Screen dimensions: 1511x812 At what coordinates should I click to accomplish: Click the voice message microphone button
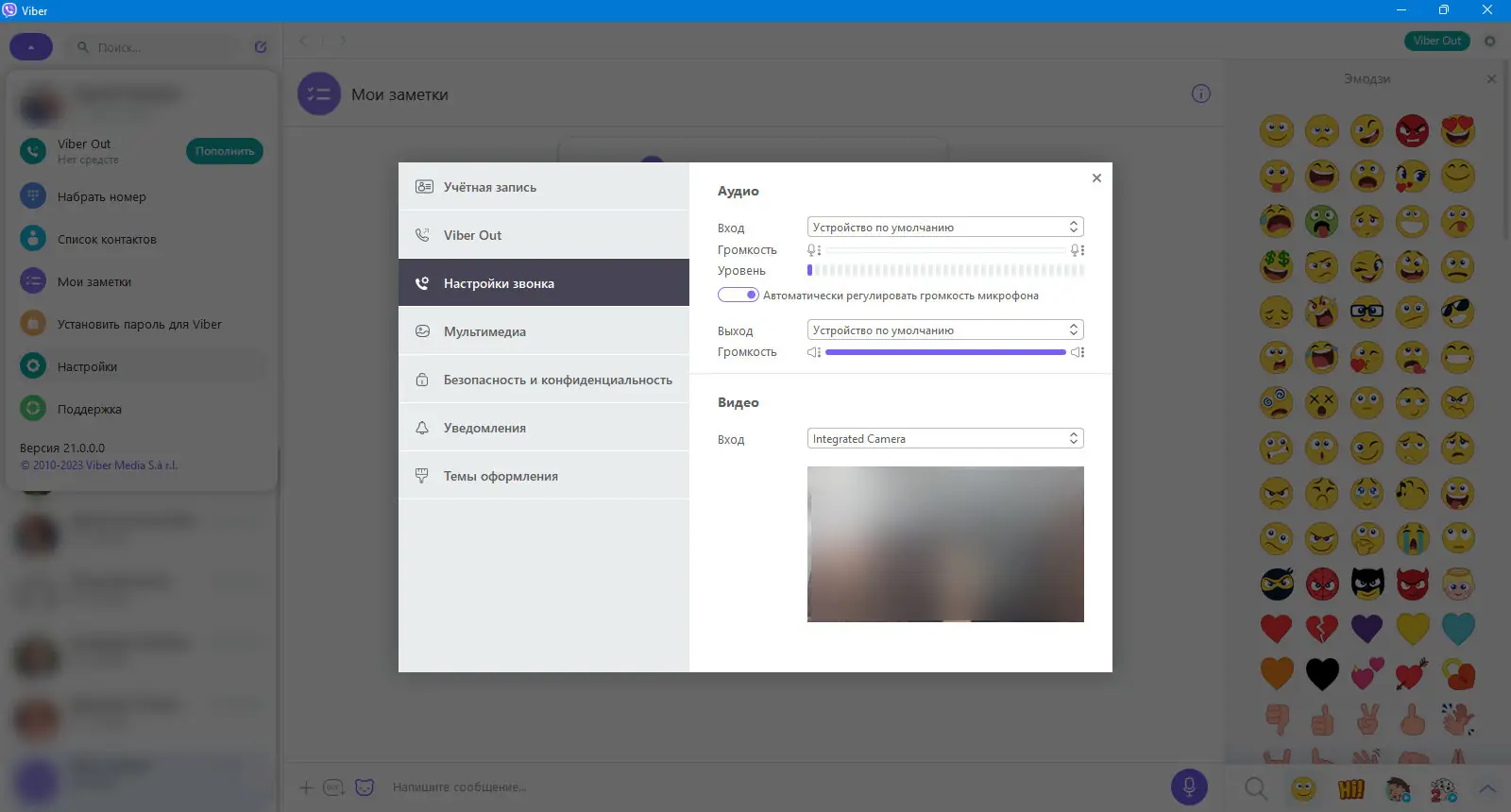(1189, 787)
